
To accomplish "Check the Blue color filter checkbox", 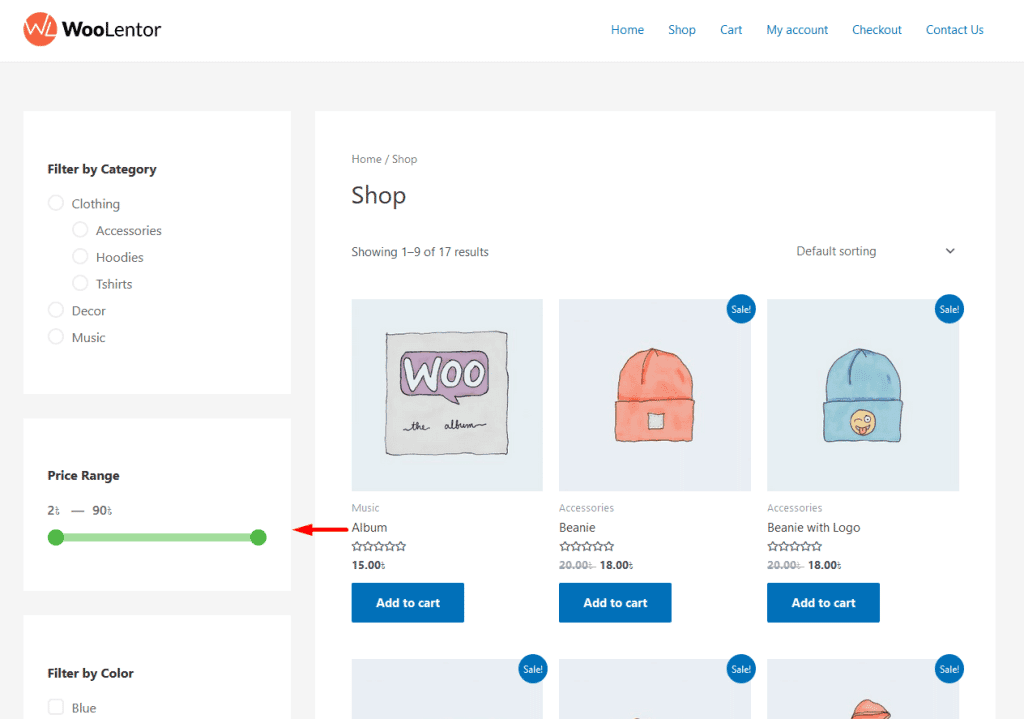I will coord(56,708).
